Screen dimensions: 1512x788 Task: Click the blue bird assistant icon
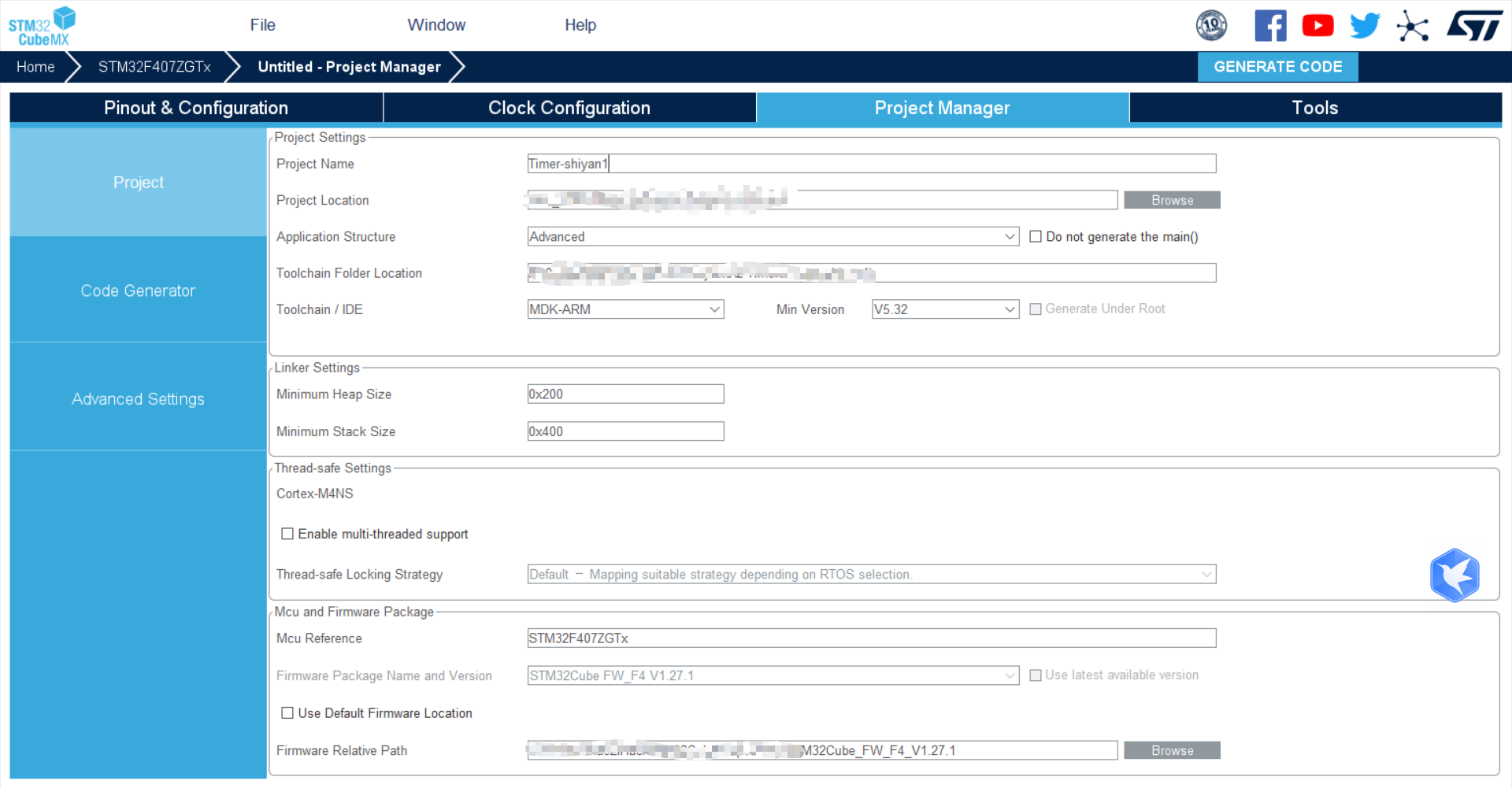coord(1455,575)
